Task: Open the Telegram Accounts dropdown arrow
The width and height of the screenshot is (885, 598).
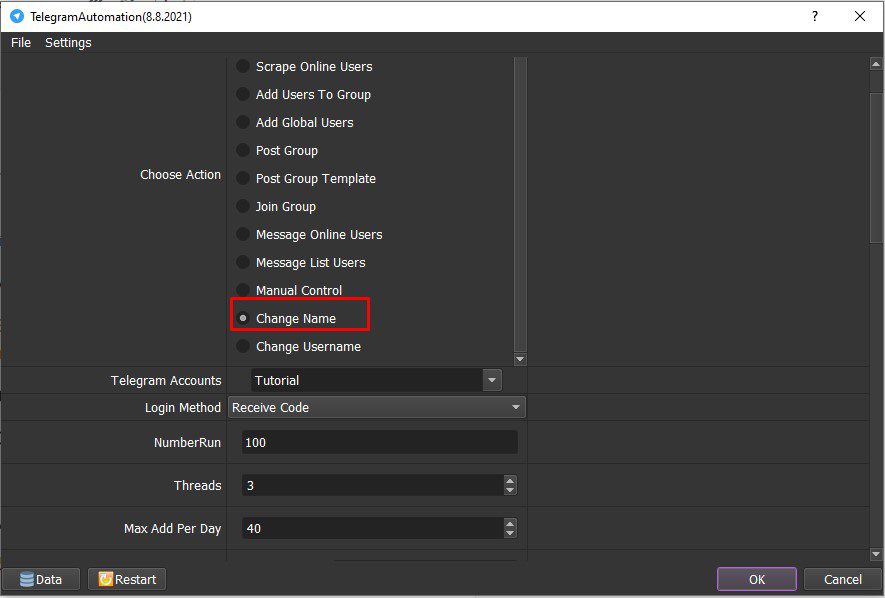Action: (492, 380)
